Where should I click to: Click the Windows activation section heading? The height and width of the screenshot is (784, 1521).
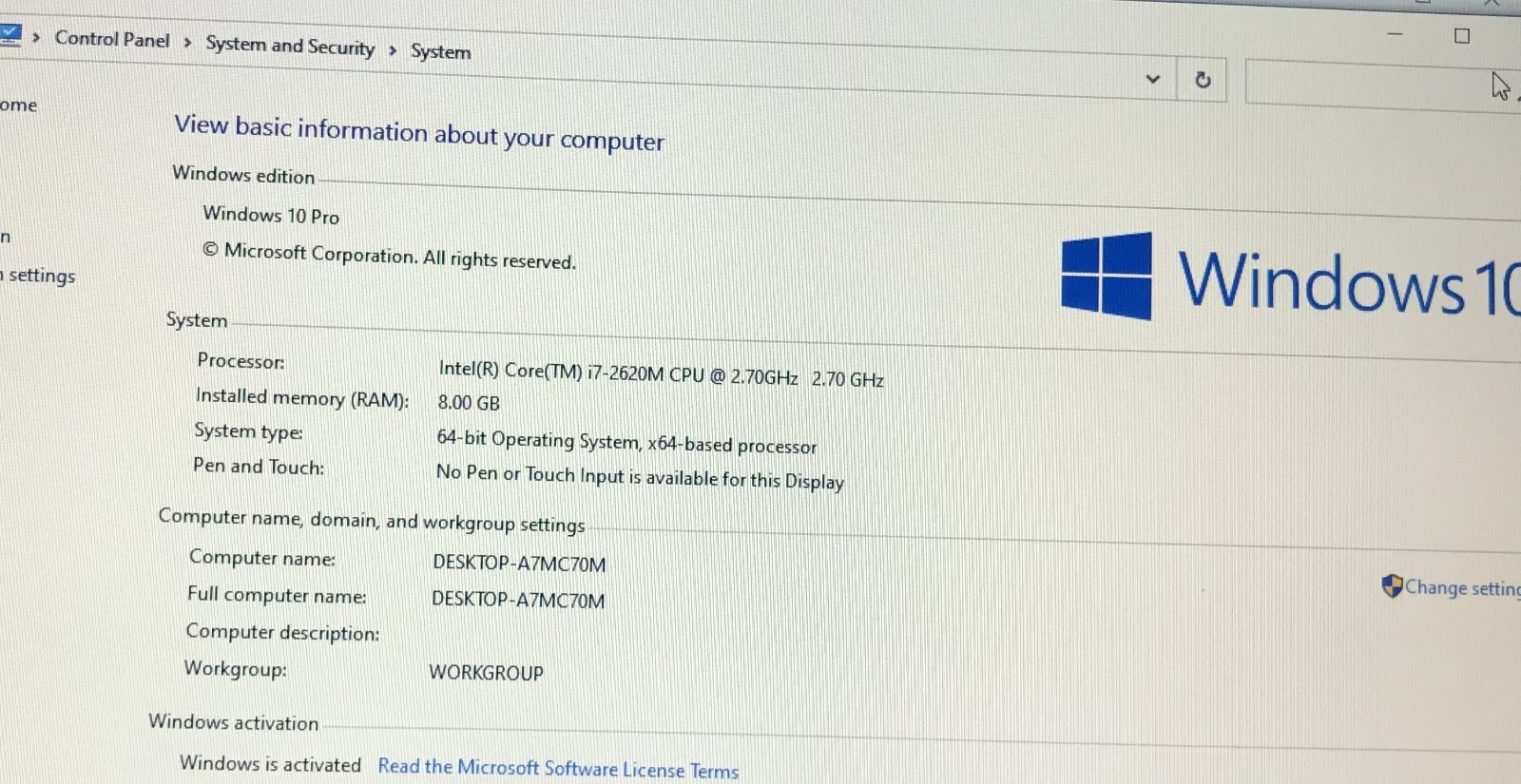tap(234, 722)
